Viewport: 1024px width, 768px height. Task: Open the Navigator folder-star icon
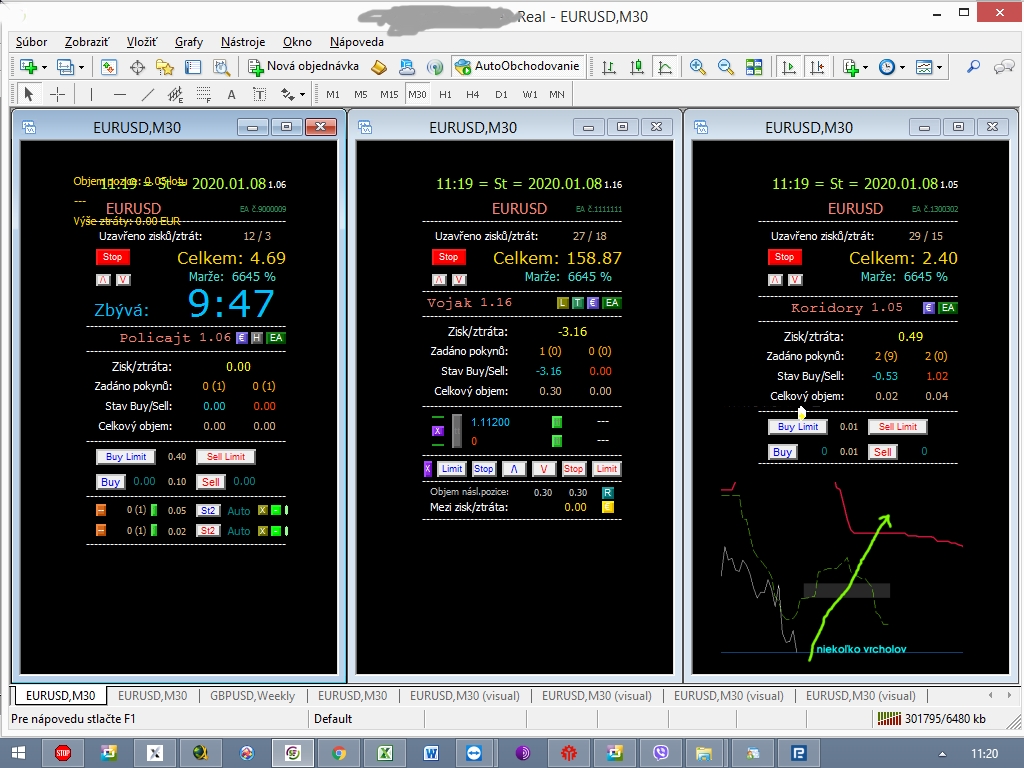point(165,67)
